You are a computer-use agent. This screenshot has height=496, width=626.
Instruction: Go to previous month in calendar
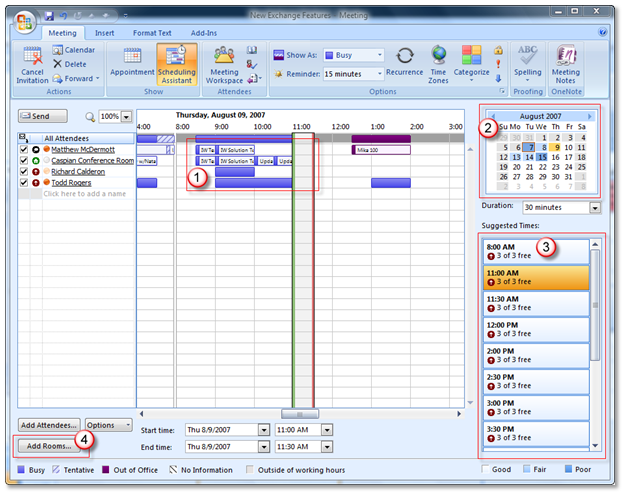pyautogui.click(x=493, y=116)
